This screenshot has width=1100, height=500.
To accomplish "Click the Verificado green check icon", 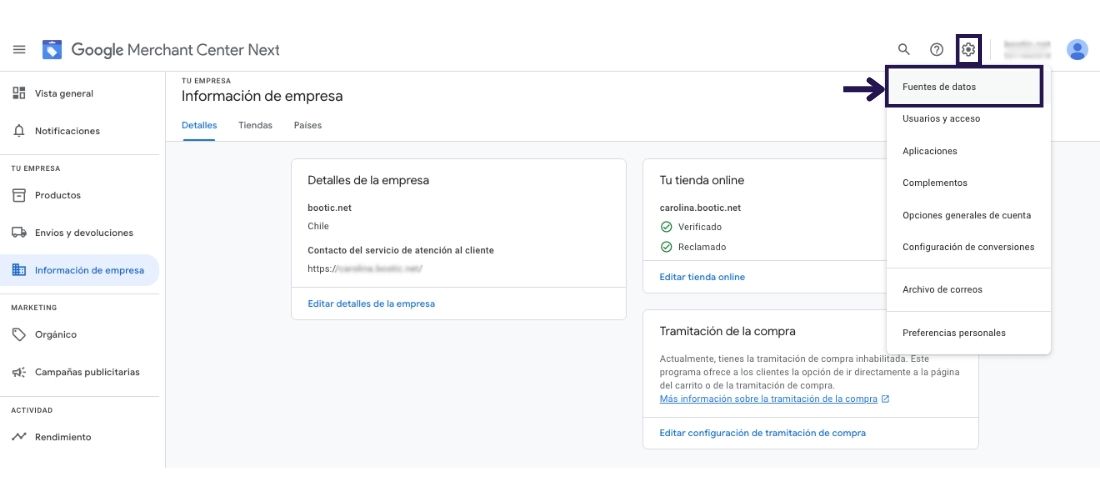I will pos(666,227).
